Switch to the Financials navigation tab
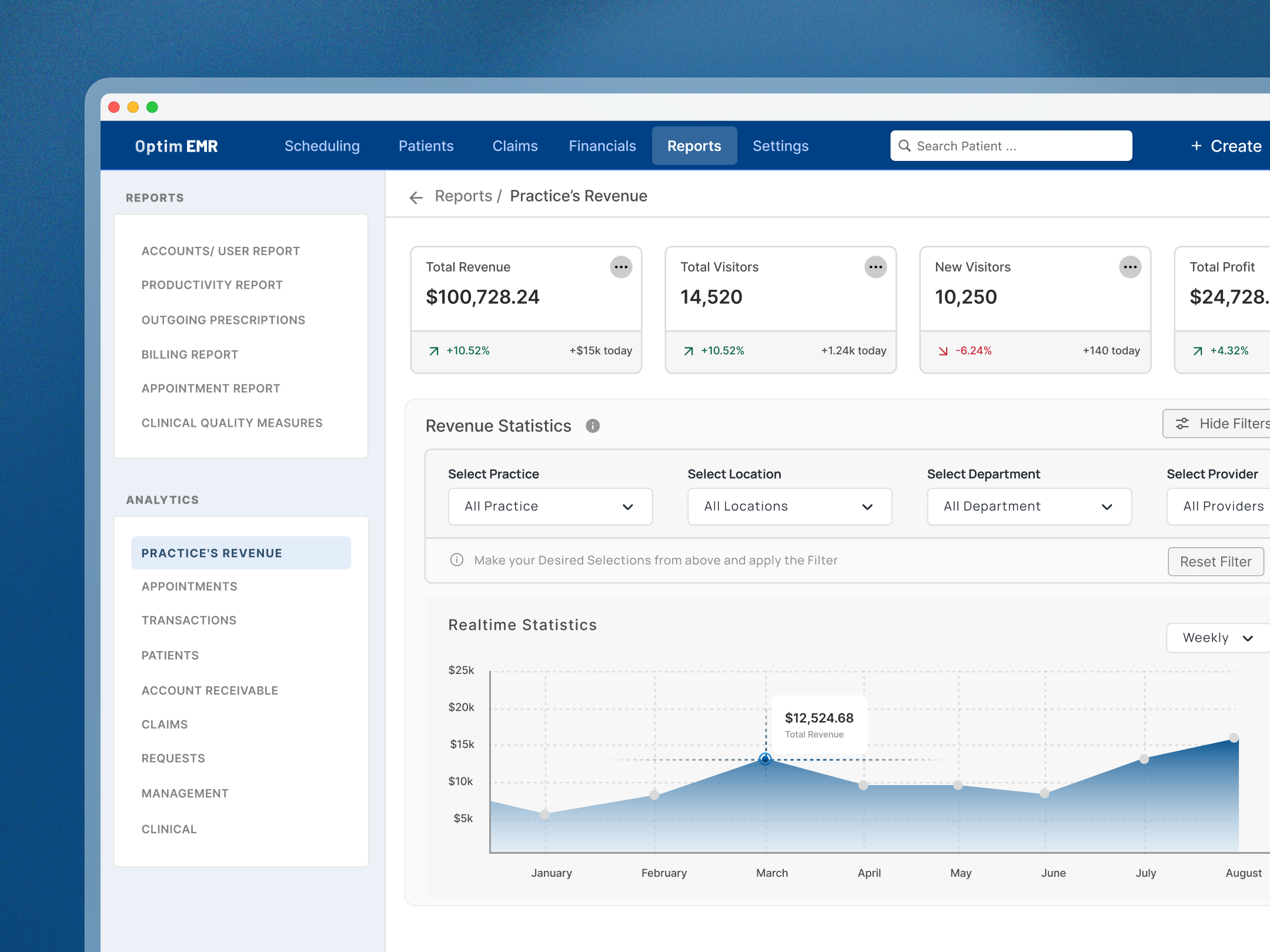This screenshot has height=952, width=1270. coord(602,146)
